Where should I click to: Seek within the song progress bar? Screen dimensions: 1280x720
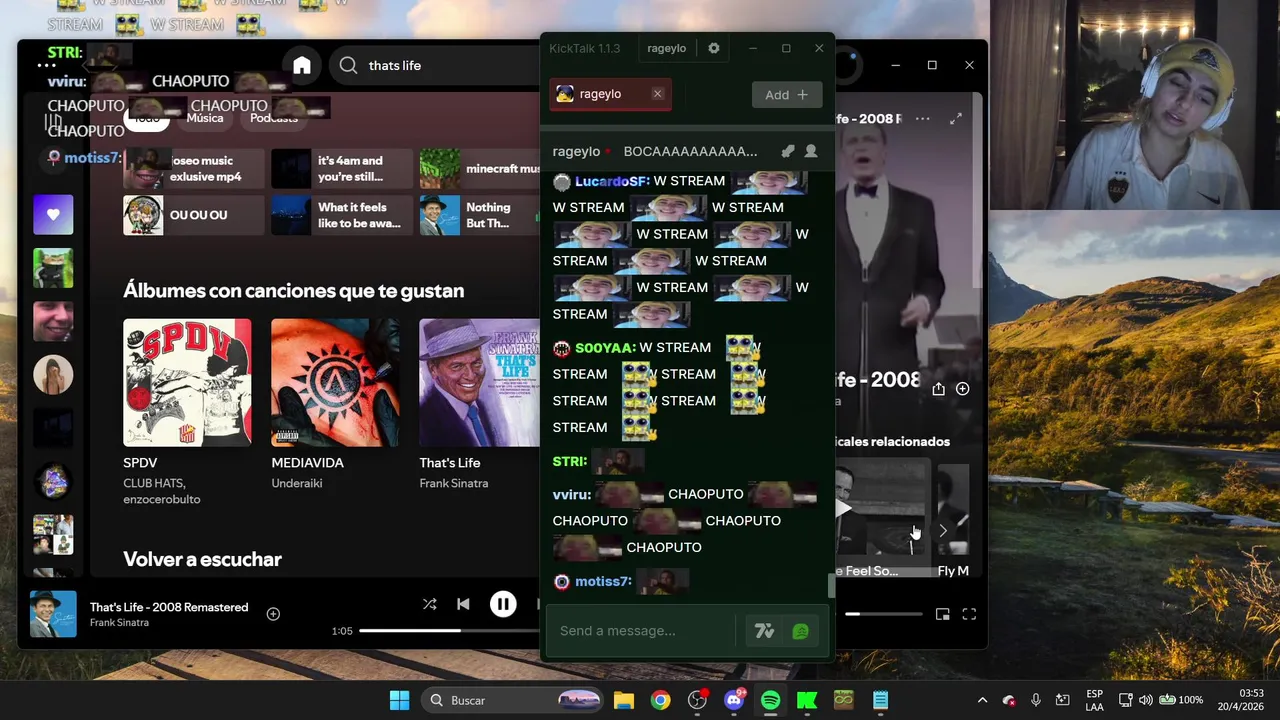tap(448, 631)
